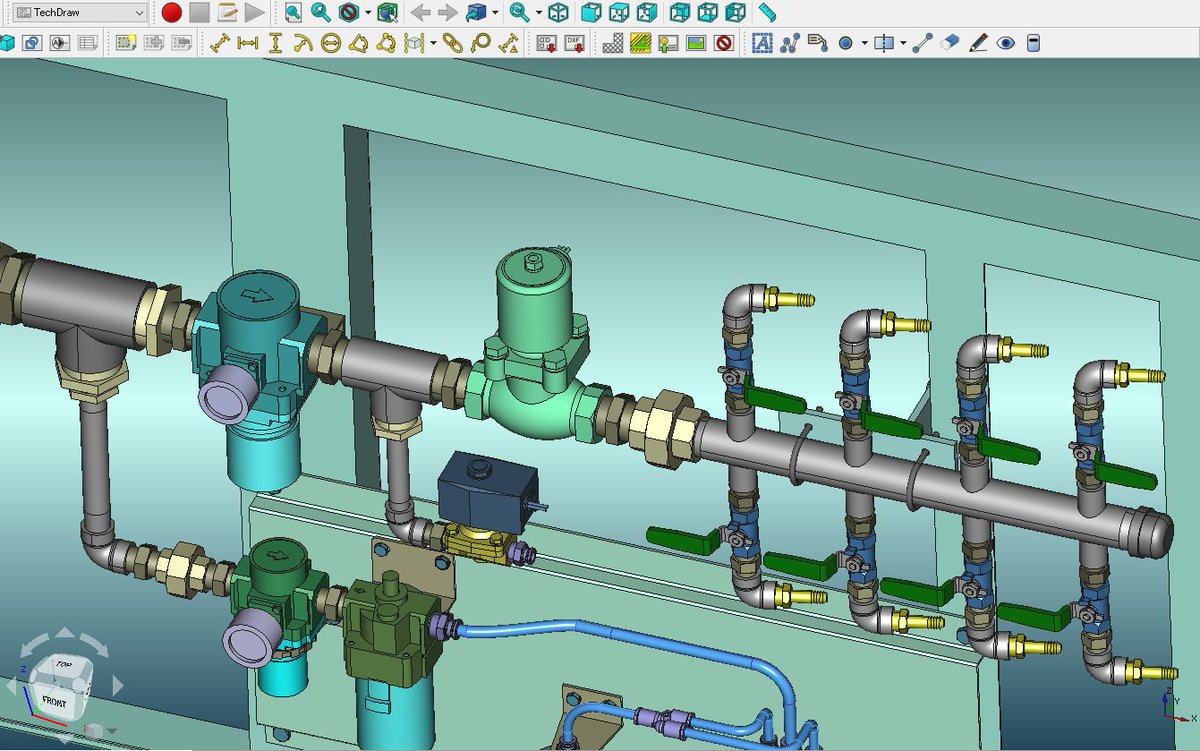
Task: Add a cosmetic line through two points
Action: click(923, 43)
